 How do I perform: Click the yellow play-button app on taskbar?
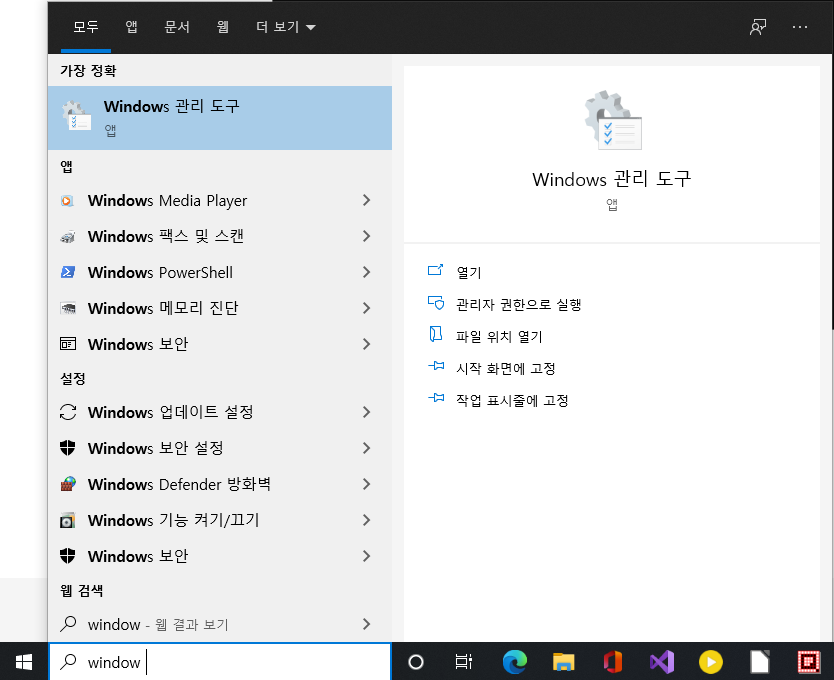point(711,662)
